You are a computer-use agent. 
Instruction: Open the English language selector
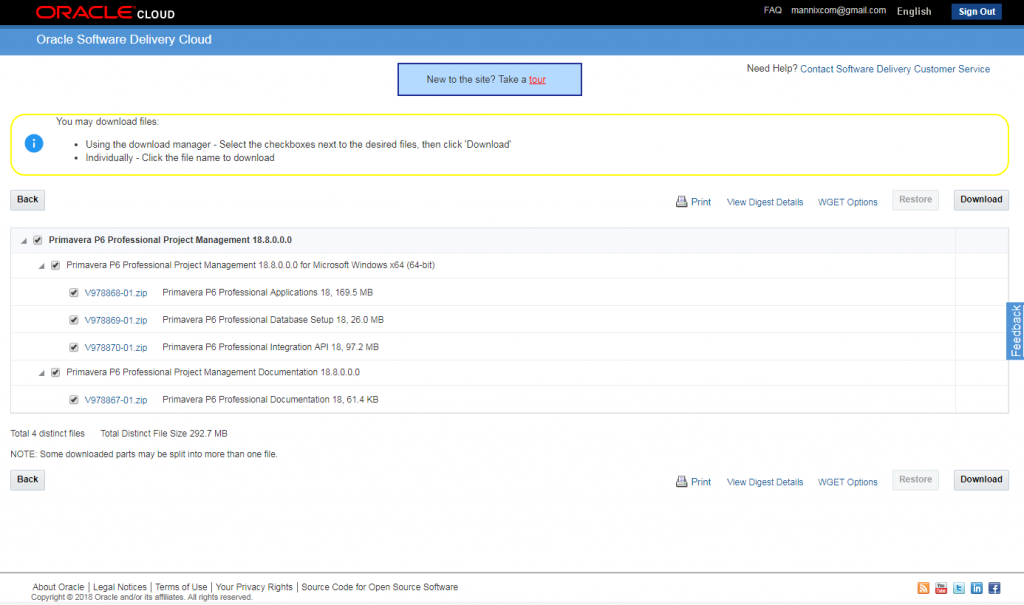click(914, 11)
